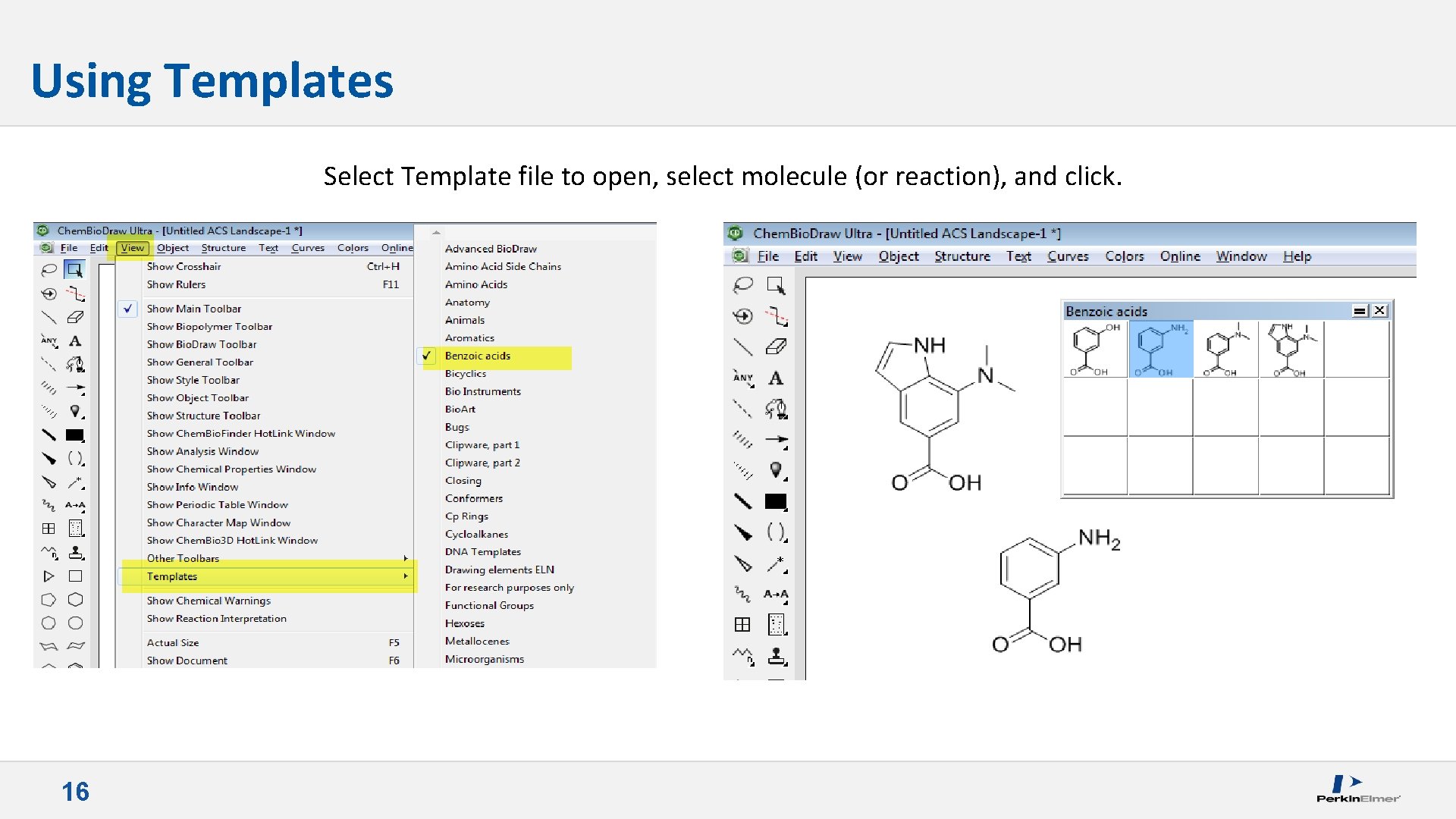Select the Text tool in right ChemBioDraw window
This screenshot has height=819, width=1456.
[x=776, y=378]
